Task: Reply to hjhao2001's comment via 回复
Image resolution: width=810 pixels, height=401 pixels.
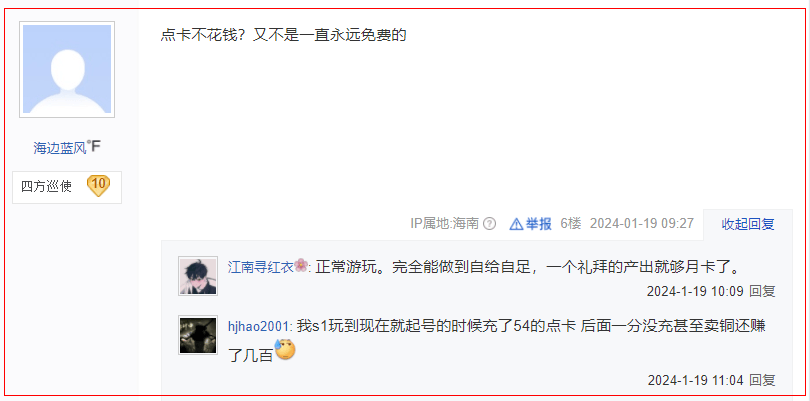Action: coord(762,380)
